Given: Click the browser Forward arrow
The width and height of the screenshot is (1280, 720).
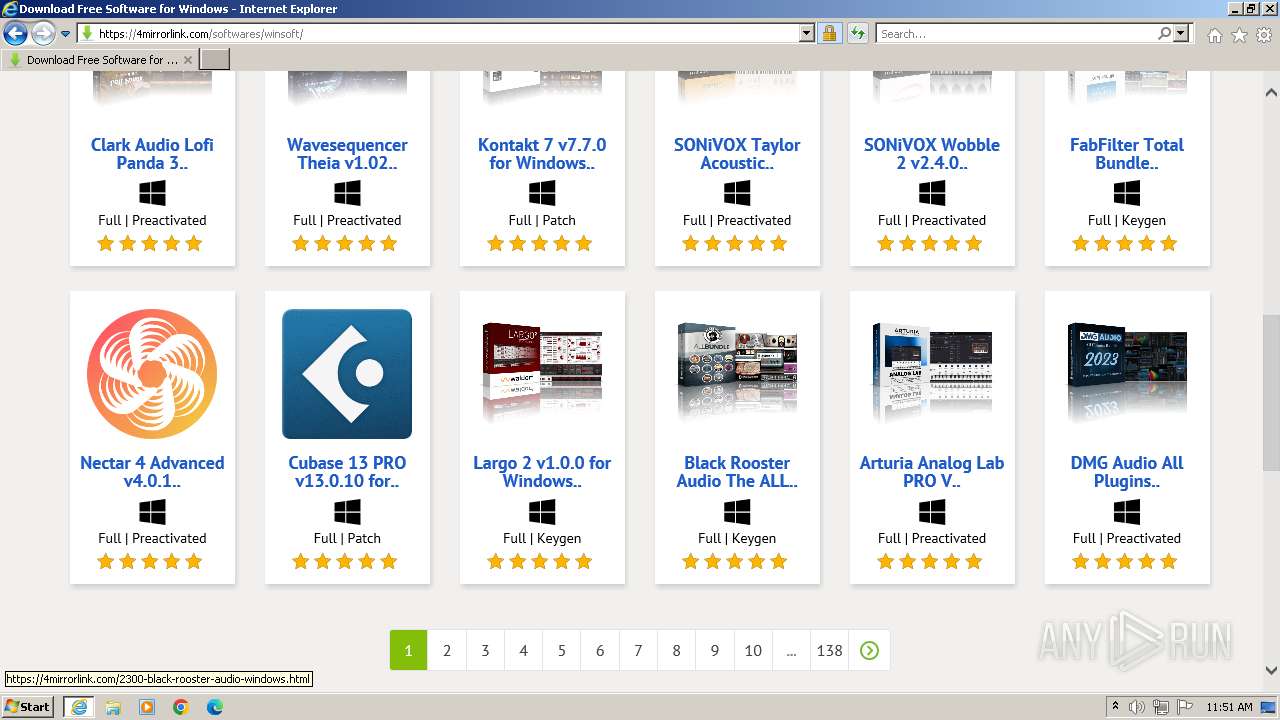Looking at the screenshot, I should click(x=42, y=34).
